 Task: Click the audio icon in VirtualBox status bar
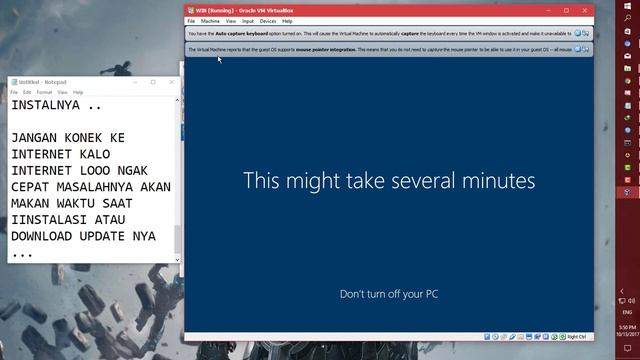click(504, 337)
